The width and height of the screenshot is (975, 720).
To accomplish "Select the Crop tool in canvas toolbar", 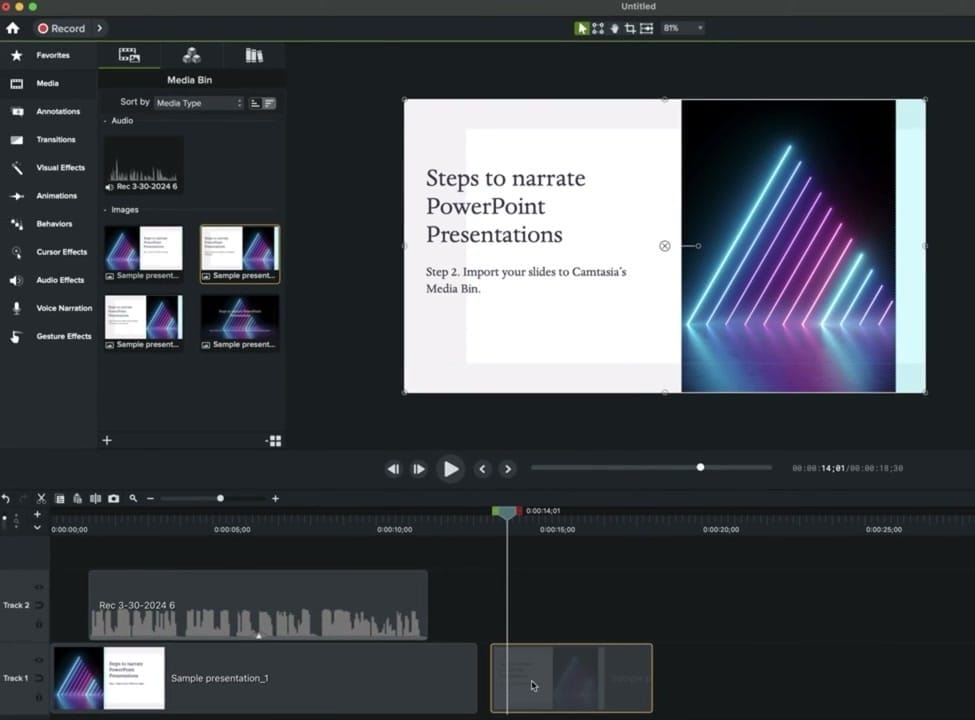I will tap(629, 28).
